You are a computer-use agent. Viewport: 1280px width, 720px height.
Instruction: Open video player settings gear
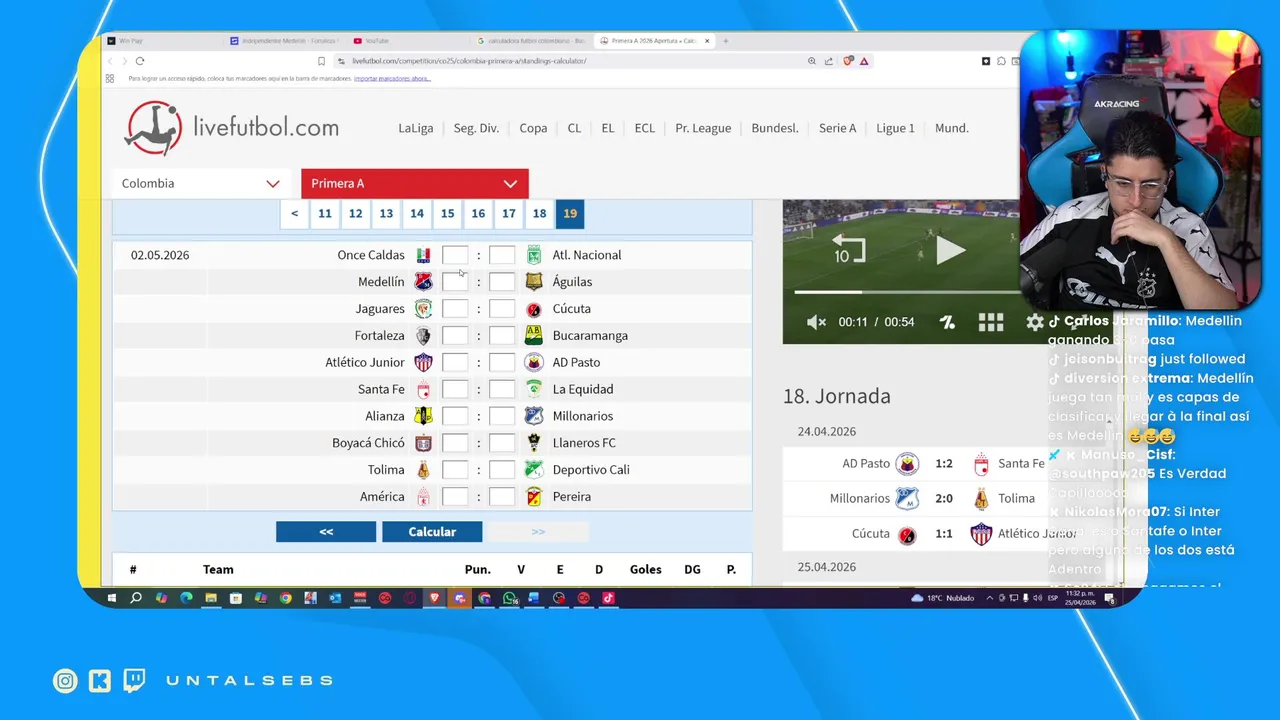(x=1035, y=322)
